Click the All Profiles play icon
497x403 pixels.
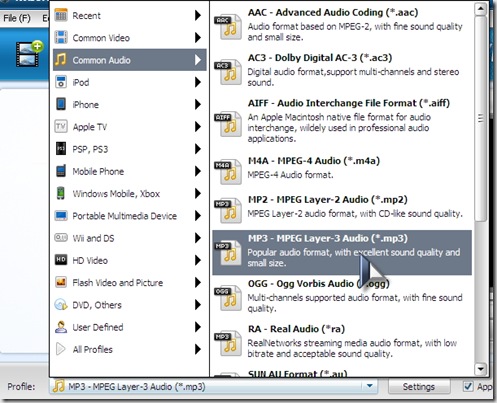(61, 349)
